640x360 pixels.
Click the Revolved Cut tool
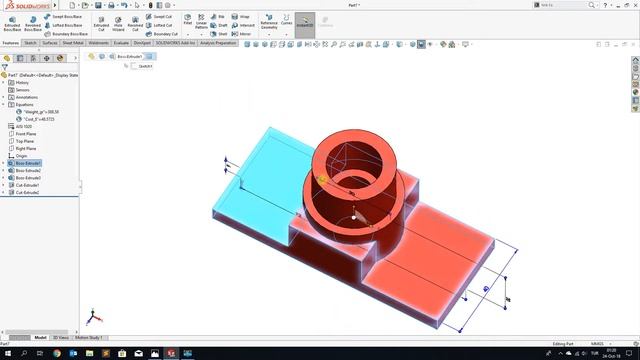tap(135, 24)
